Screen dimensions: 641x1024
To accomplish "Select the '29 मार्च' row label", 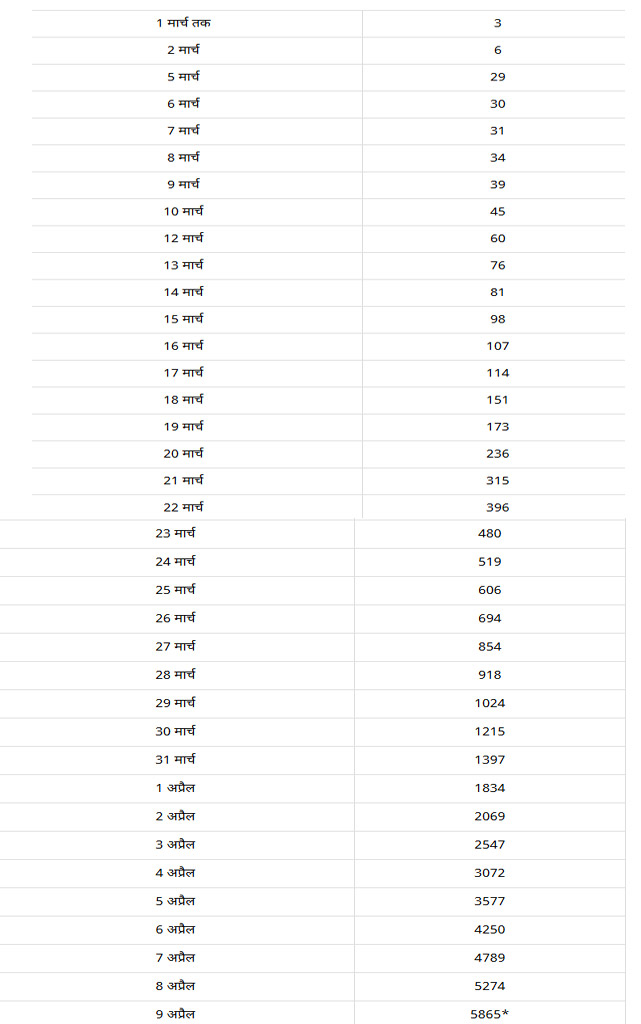I will click(x=176, y=703).
